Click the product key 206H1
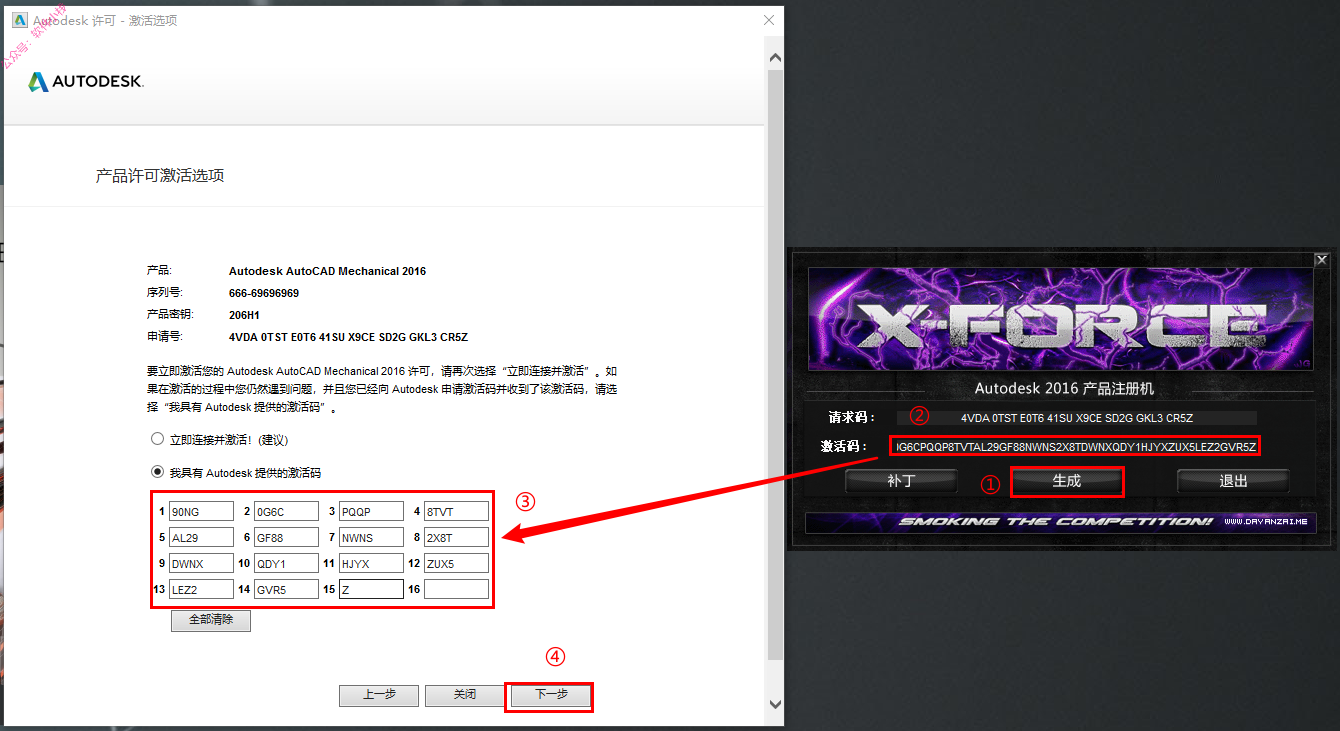 tap(244, 315)
